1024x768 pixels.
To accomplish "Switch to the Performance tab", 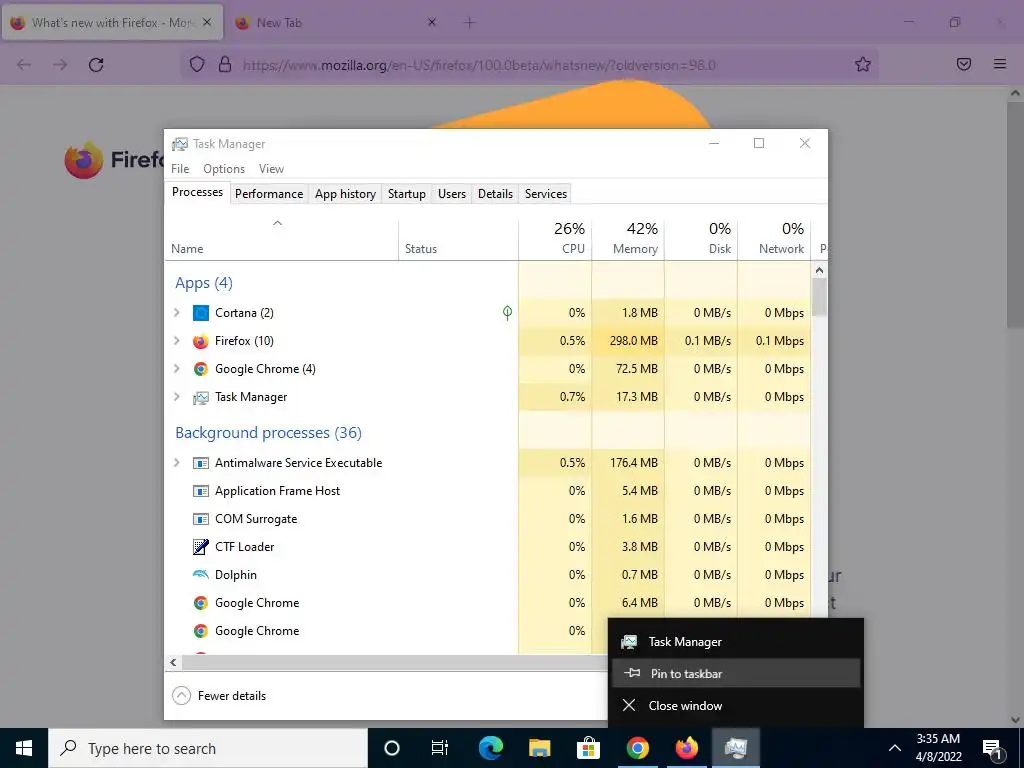I will (269, 194).
